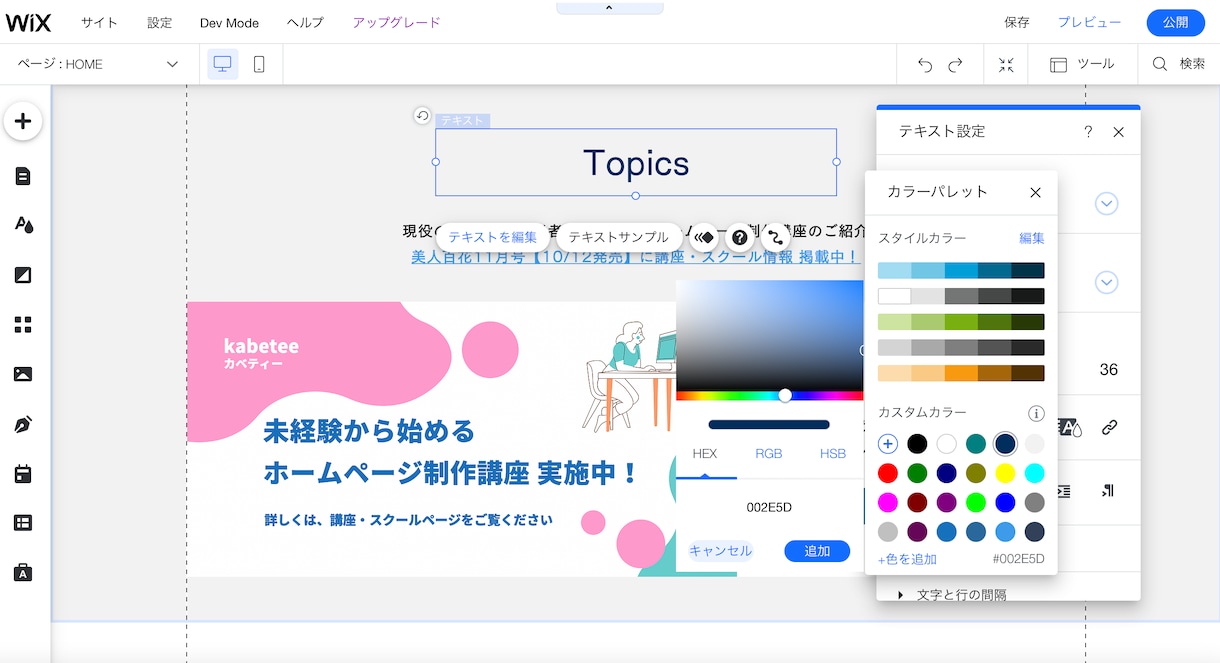Open the Site Design icon in sidebar
The width and height of the screenshot is (1220, 663).
click(x=23, y=225)
